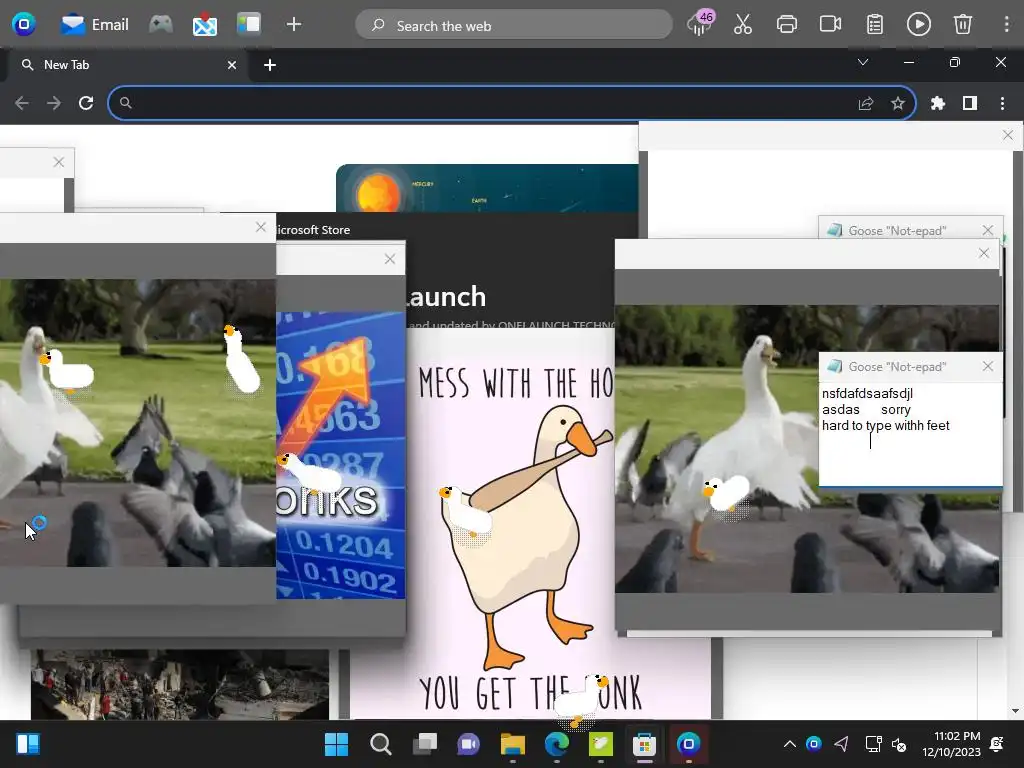Click the share page icon in address bar

pos(865,103)
